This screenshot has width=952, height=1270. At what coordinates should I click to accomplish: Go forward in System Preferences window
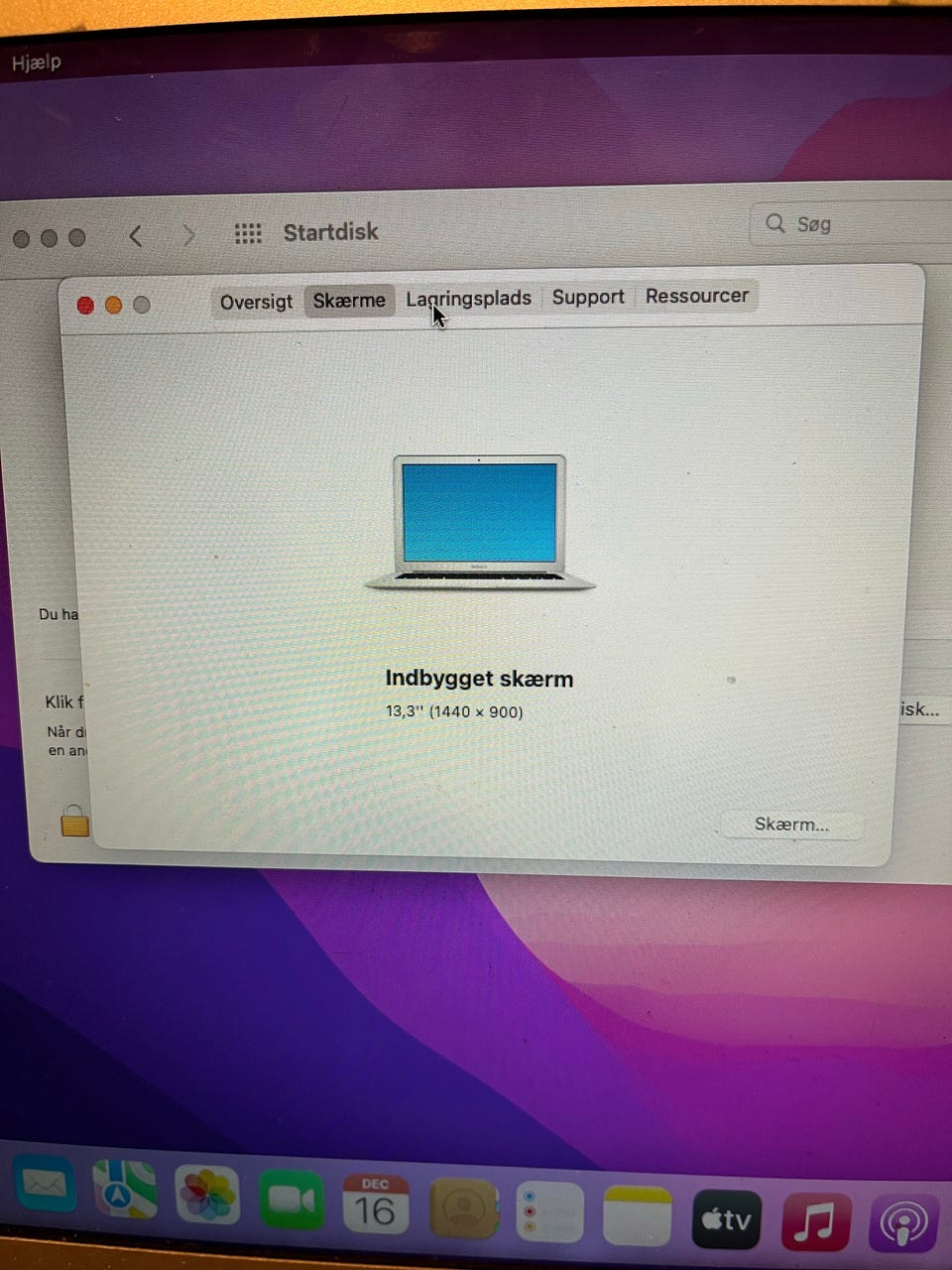tap(188, 235)
